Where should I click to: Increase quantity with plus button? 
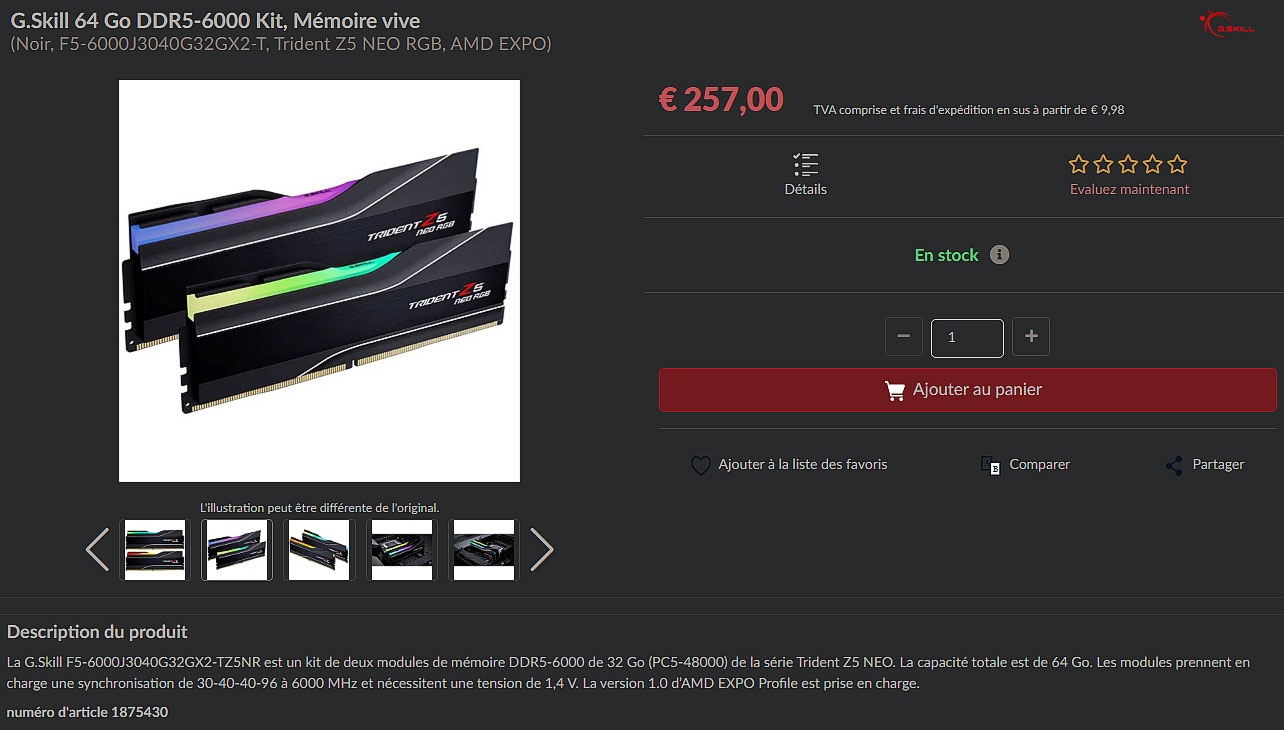coord(1031,337)
